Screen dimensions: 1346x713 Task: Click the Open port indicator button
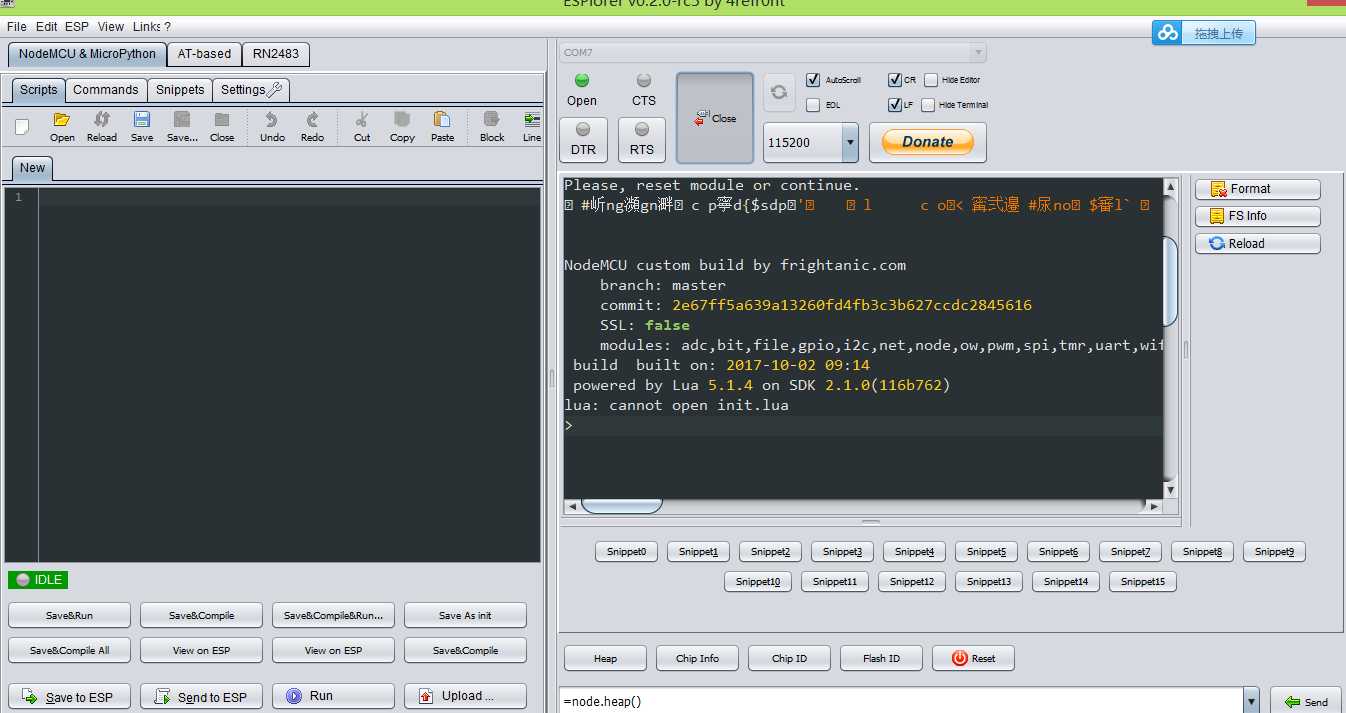pyautogui.click(x=582, y=89)
